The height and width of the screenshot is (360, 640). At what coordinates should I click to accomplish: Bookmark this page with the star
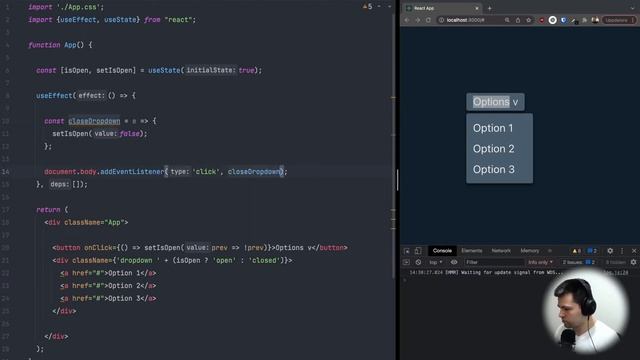coord(529,20)
